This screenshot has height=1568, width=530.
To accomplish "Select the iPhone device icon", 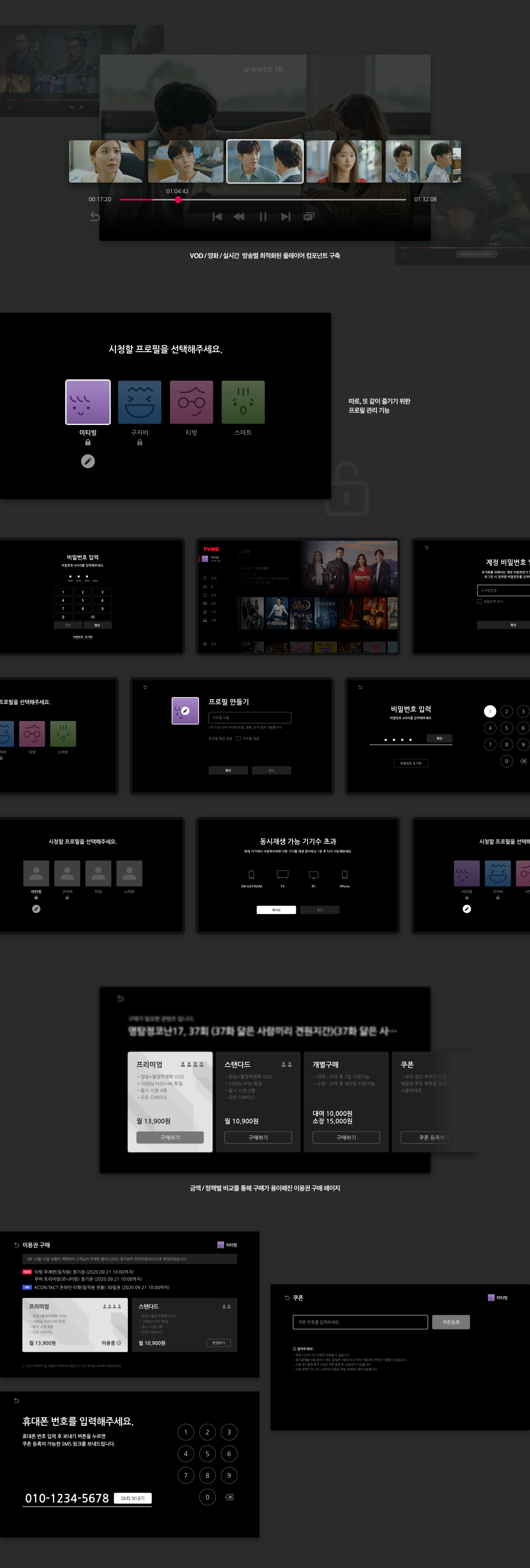I will [344, 875].
